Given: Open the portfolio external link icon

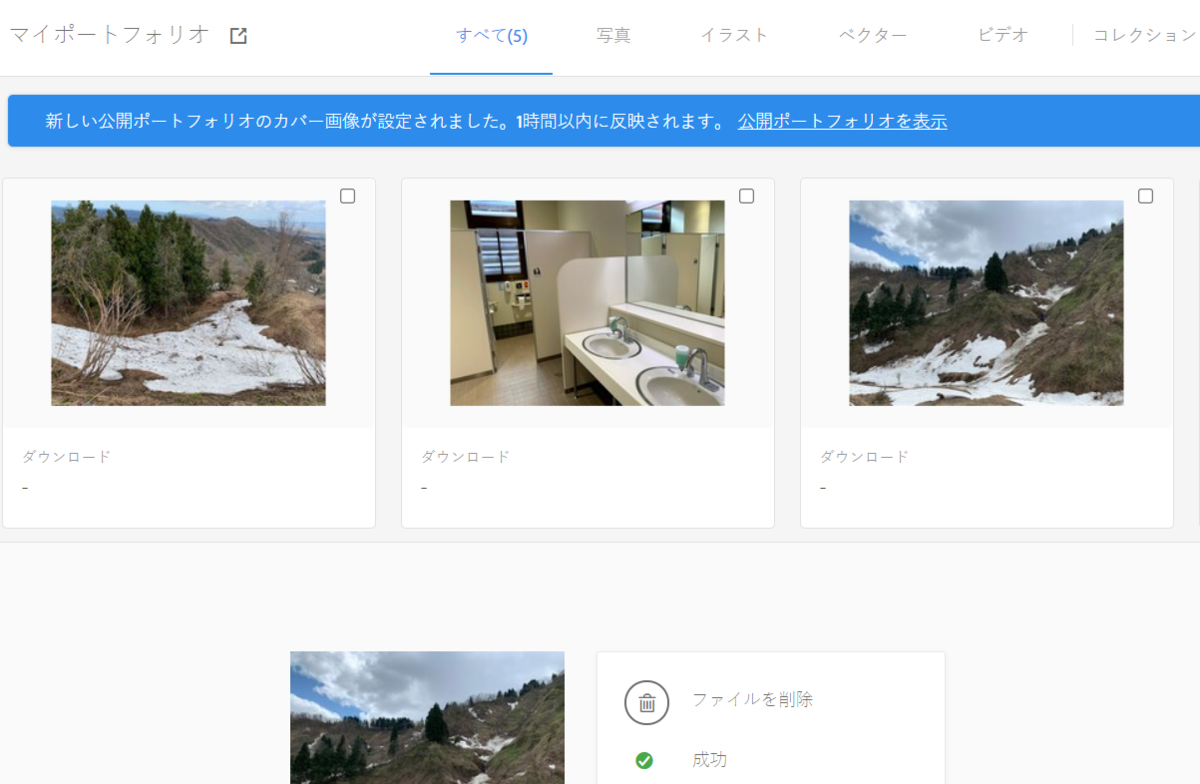Looking at the screenshot, I should pos(238,36).
